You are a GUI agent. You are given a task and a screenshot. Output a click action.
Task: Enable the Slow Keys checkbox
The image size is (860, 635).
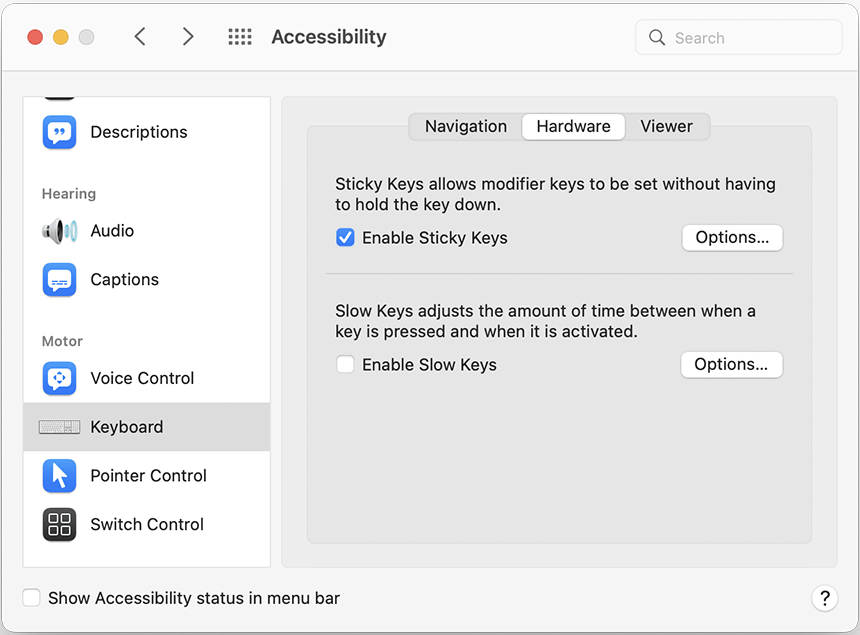345,365
